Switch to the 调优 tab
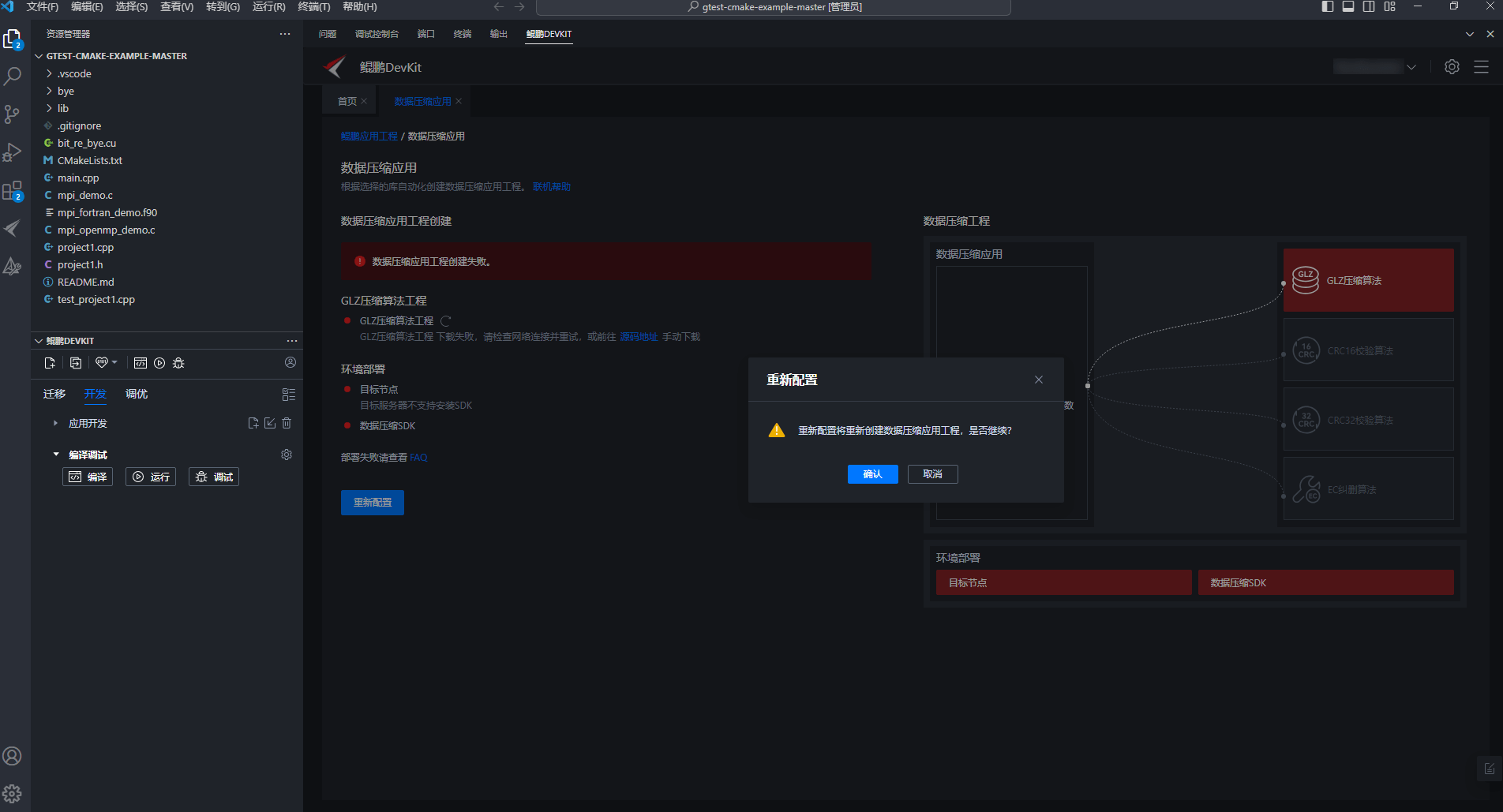 [x=137, y=394]
